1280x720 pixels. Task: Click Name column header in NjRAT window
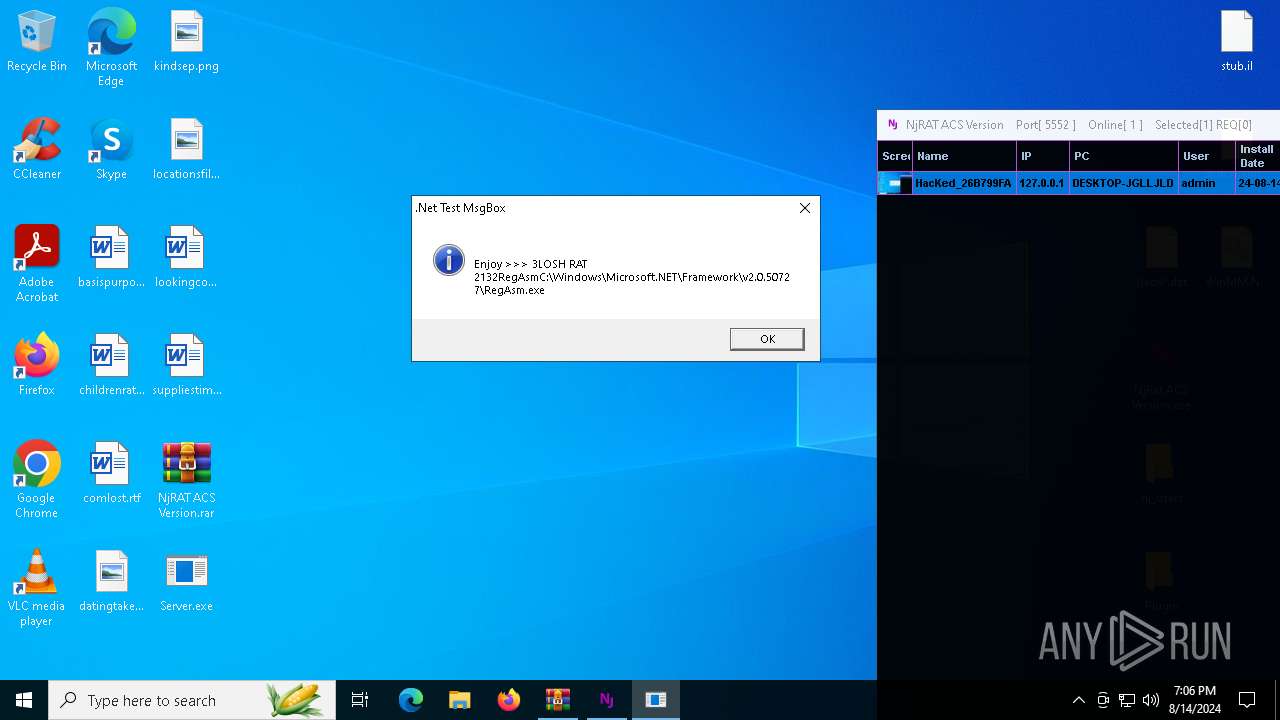(963, 156)
